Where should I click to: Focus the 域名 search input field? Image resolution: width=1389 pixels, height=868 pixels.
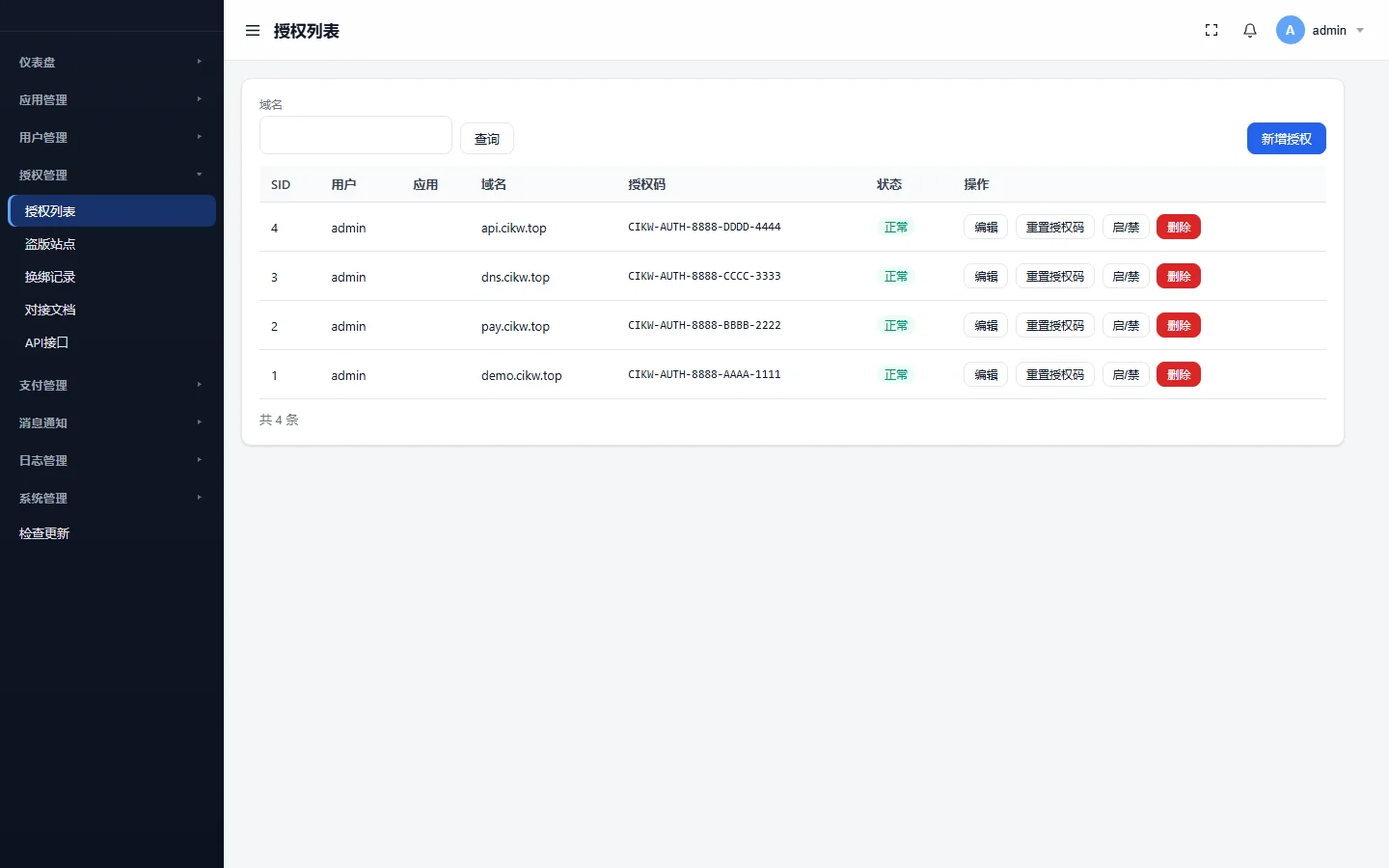tap(356, 135)
